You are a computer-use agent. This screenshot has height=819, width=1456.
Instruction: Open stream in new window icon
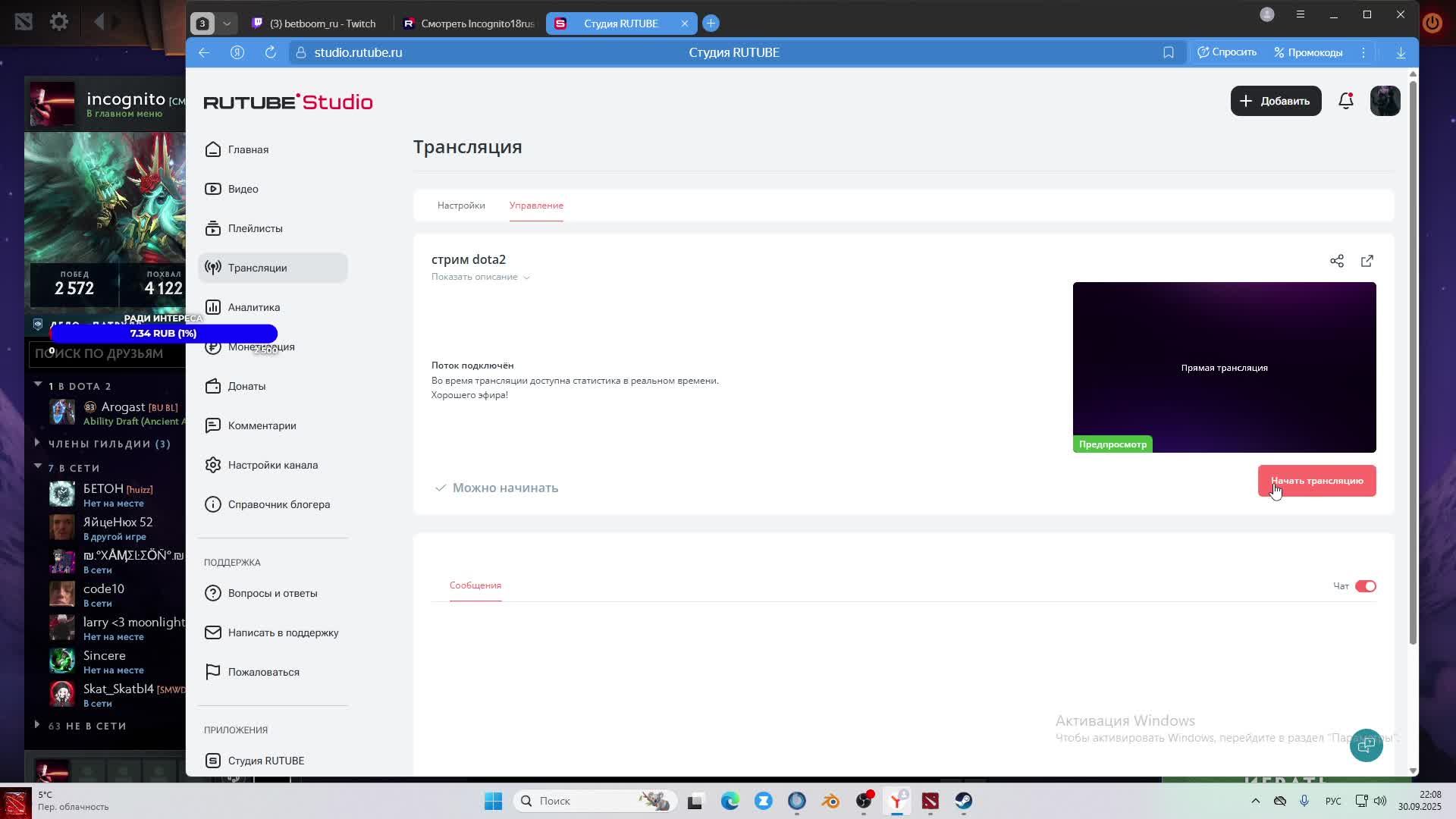point(1367,261)
